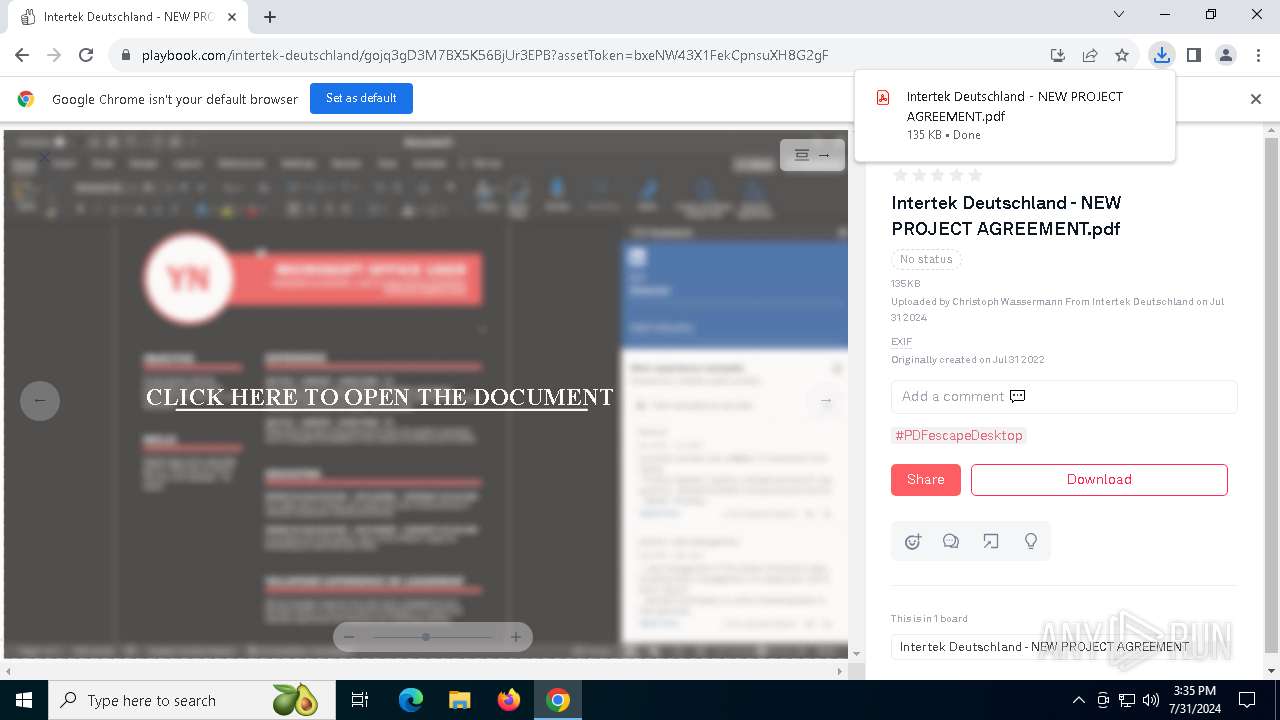Click the preview horizontal scrollbar
This screenshot has height=720, width=1280.
click(x=425, y=671)
